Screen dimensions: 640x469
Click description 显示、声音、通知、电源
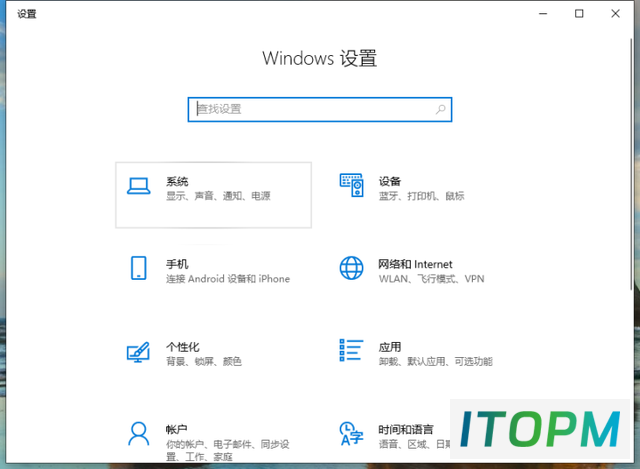point(218,196)
